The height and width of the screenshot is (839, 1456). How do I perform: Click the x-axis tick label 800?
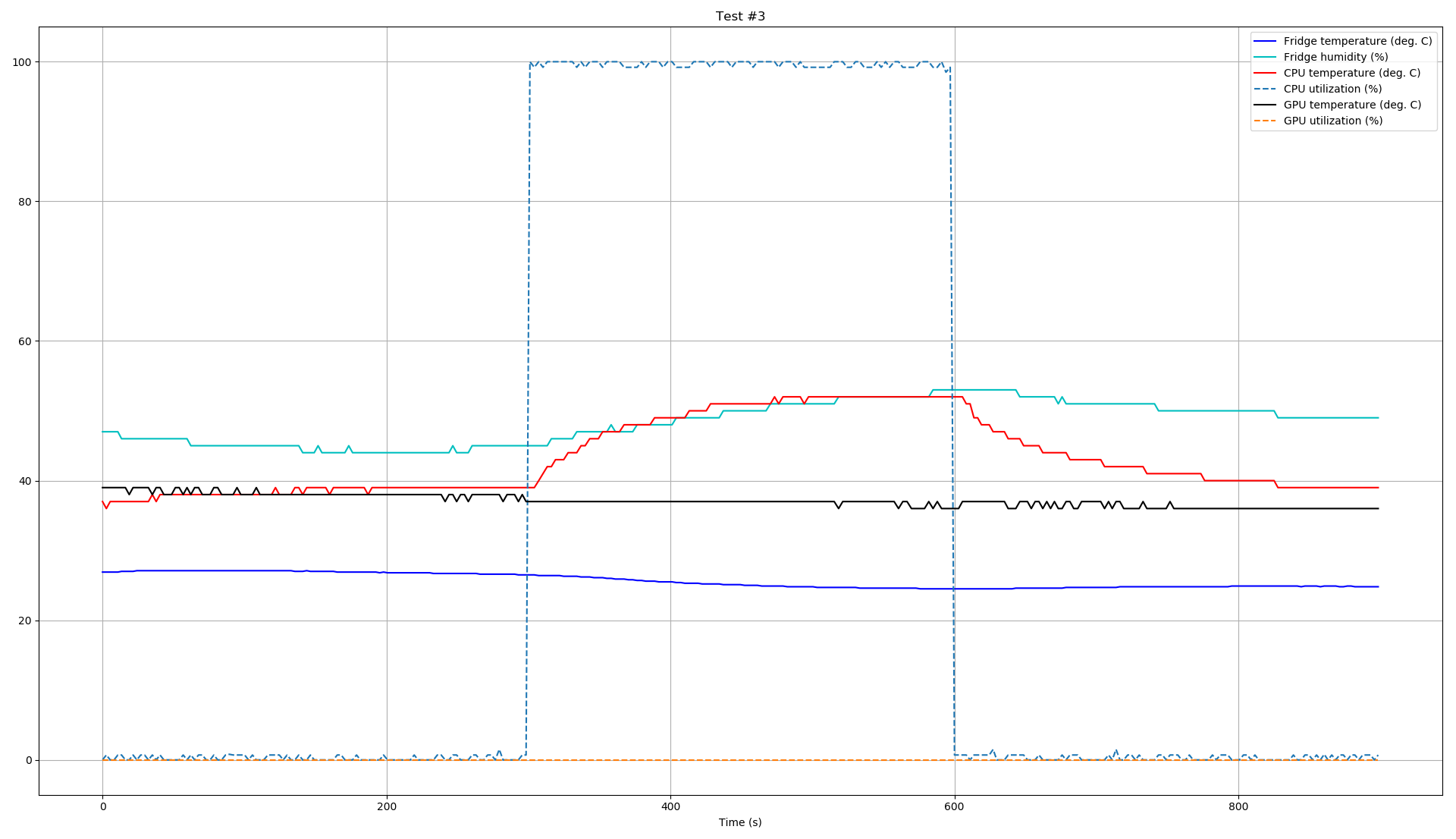tap(1238, 806)
